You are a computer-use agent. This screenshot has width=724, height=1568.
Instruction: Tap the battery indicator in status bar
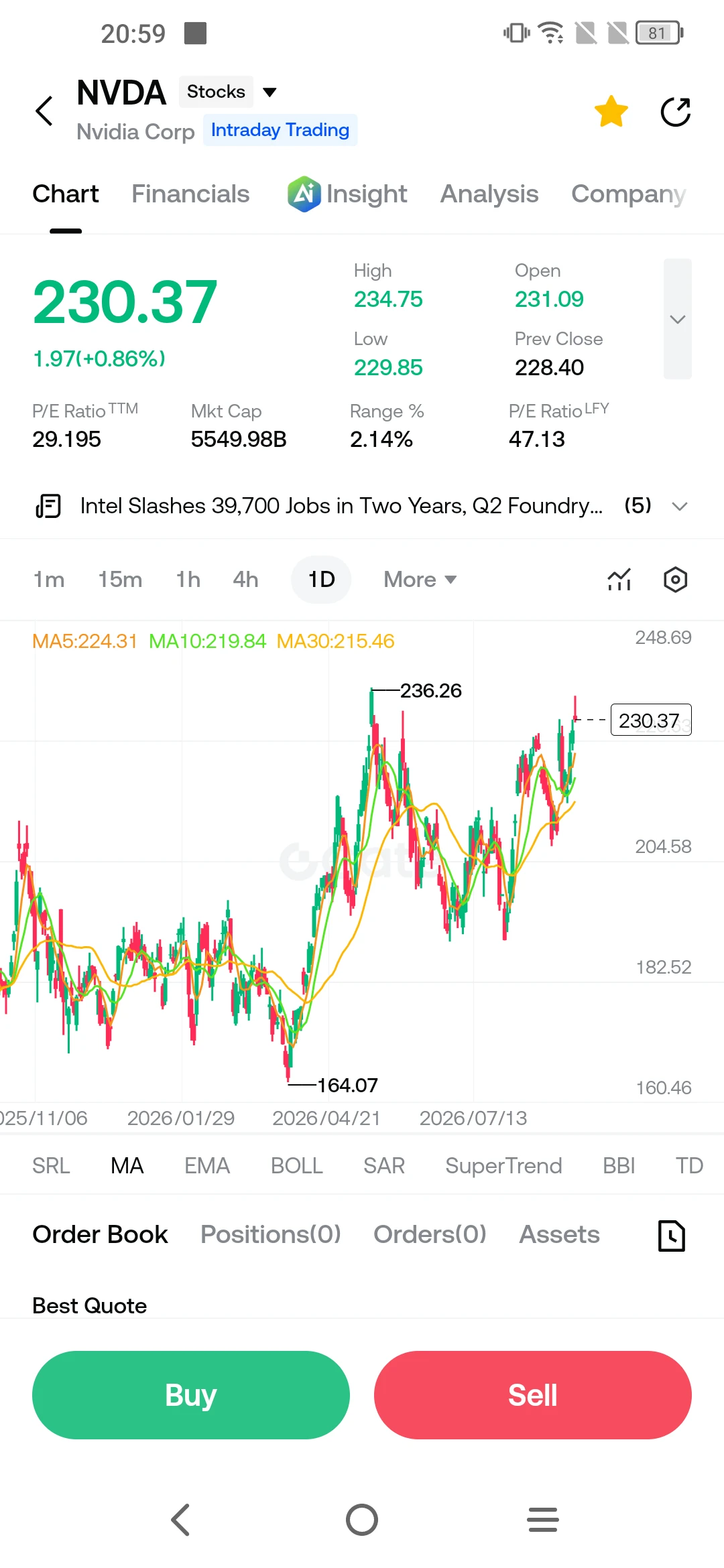(660, 33)
